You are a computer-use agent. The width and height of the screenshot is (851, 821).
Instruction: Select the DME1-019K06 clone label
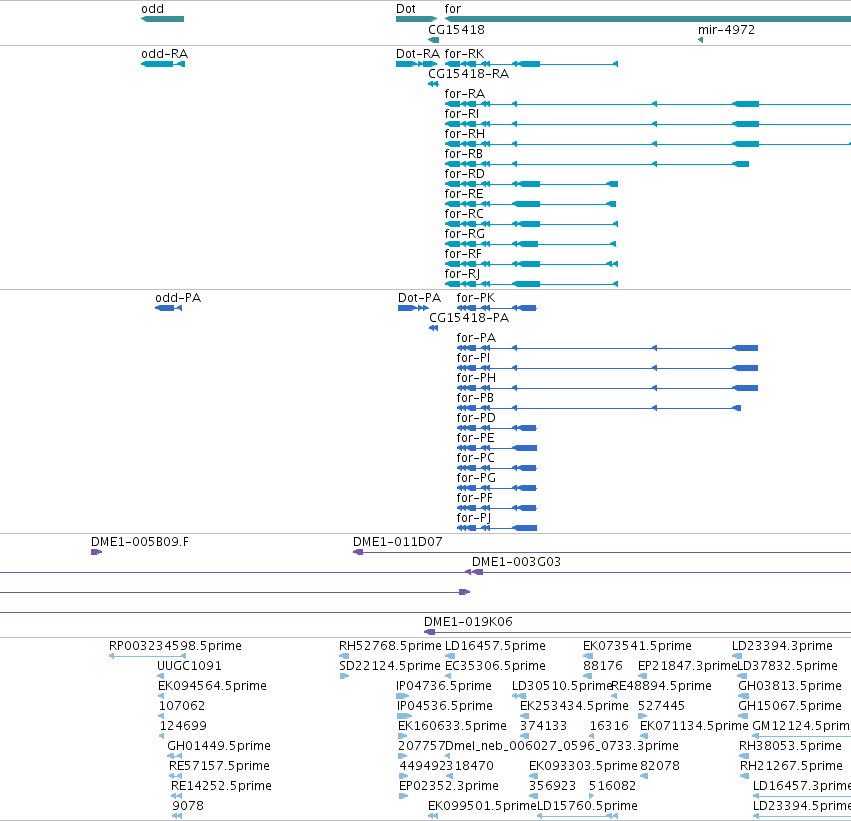click(x=468, y=622)
